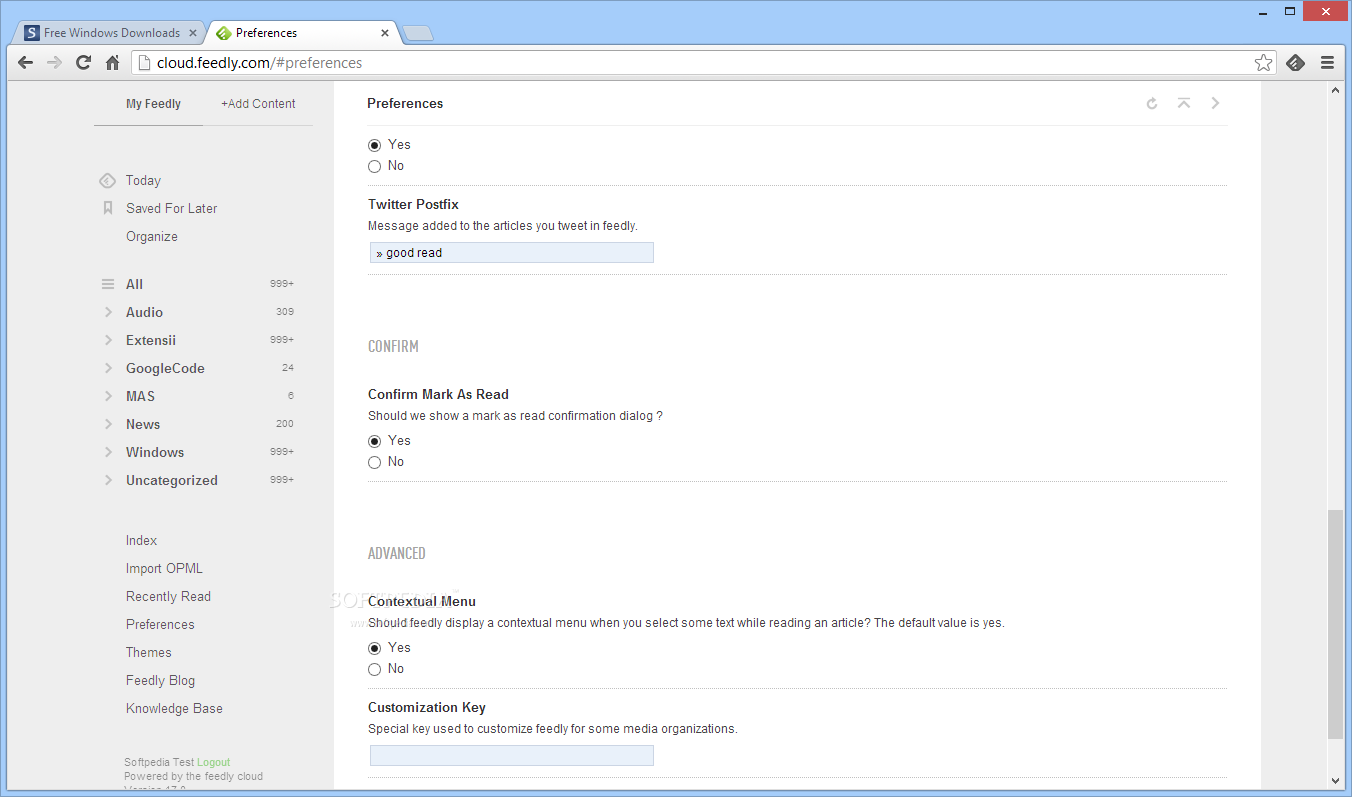The height and width of the screenshot is (797, 1352).
Task: Select No for Contextual Menu
Action: click(x=375, y=669)
